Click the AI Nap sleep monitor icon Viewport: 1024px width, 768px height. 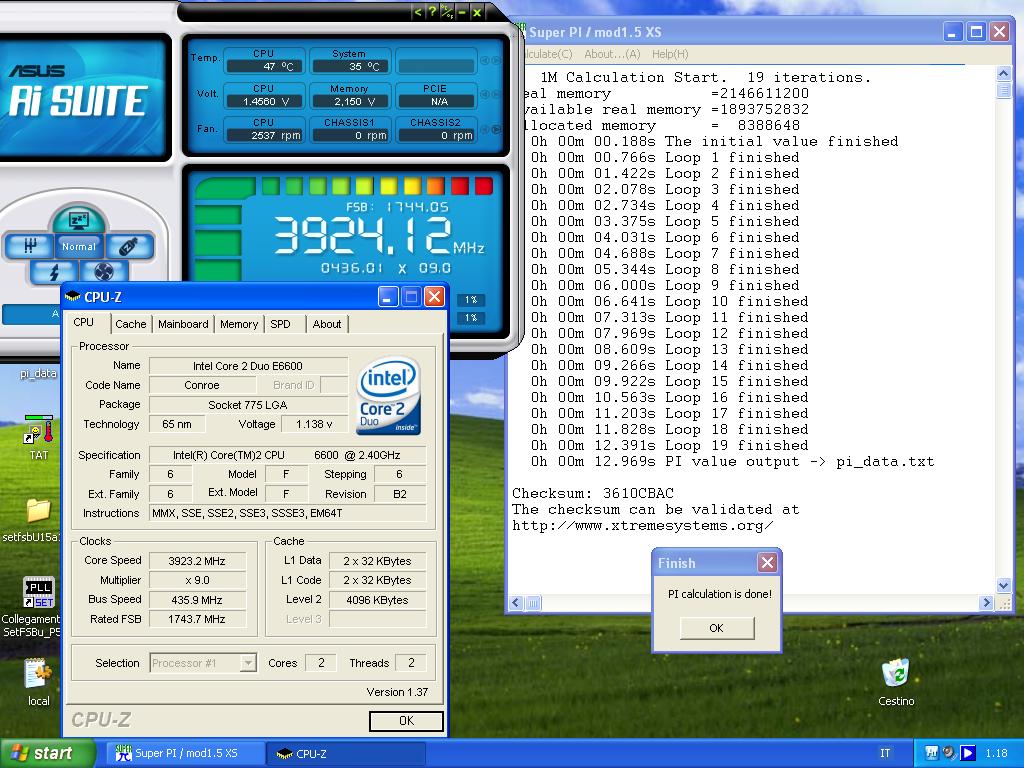[78, 221]
